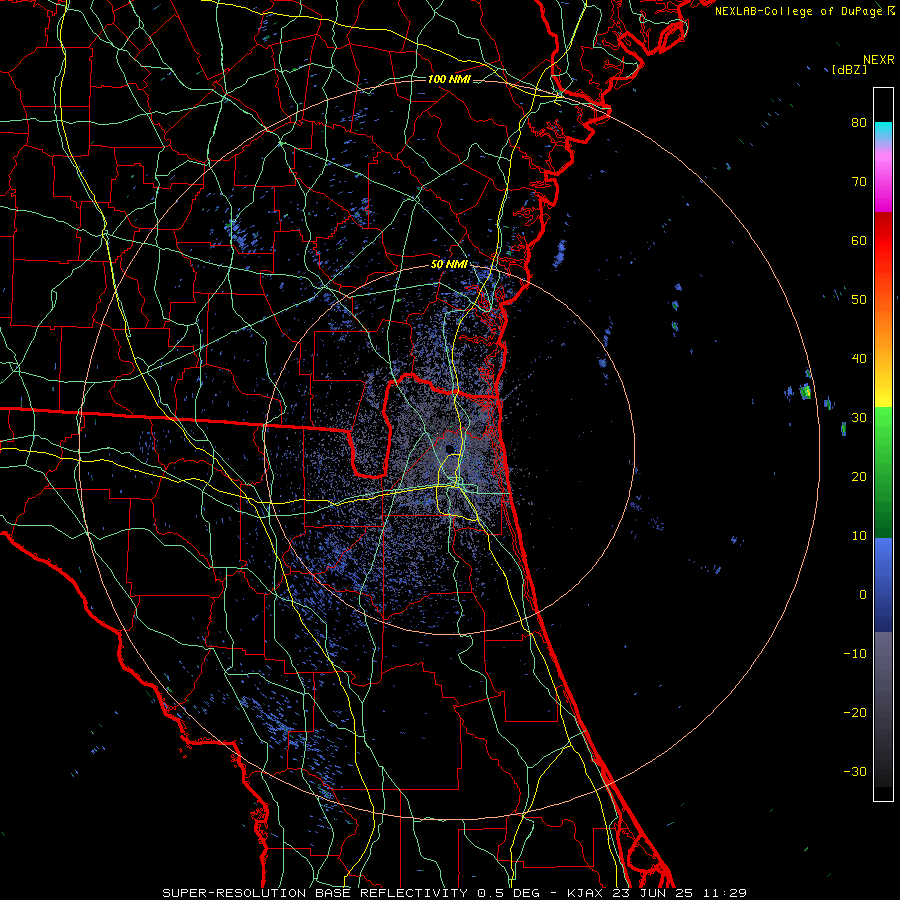Pick the blue segment of color scale
The height and width of the screenshot is (900, 900).
coord(883,585)
